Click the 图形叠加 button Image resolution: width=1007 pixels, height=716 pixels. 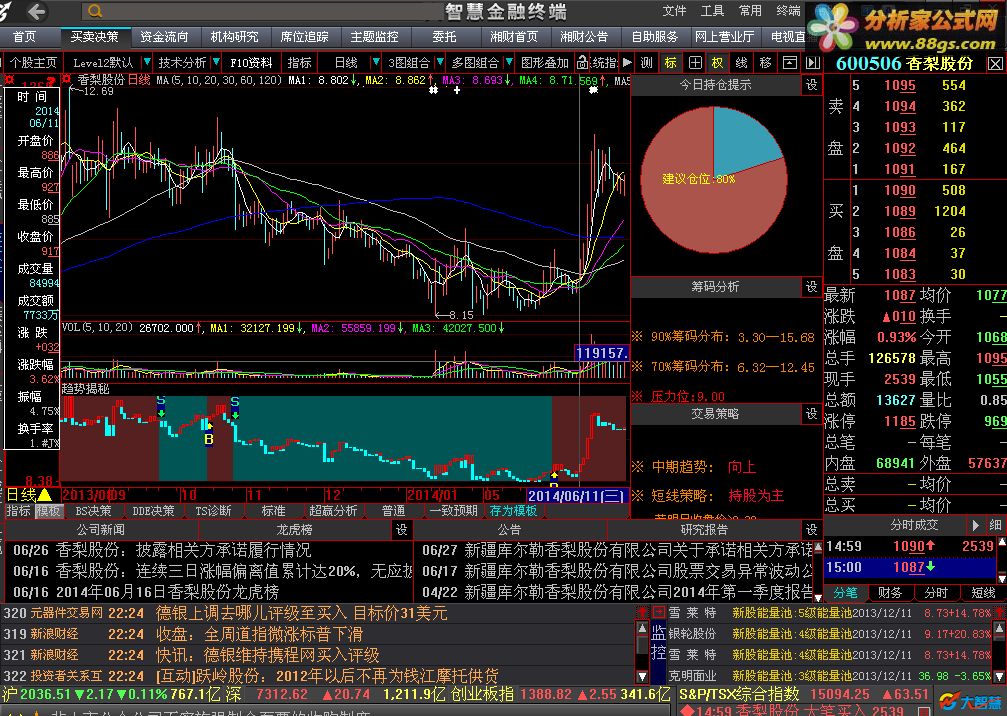click(x=545, y=62)
